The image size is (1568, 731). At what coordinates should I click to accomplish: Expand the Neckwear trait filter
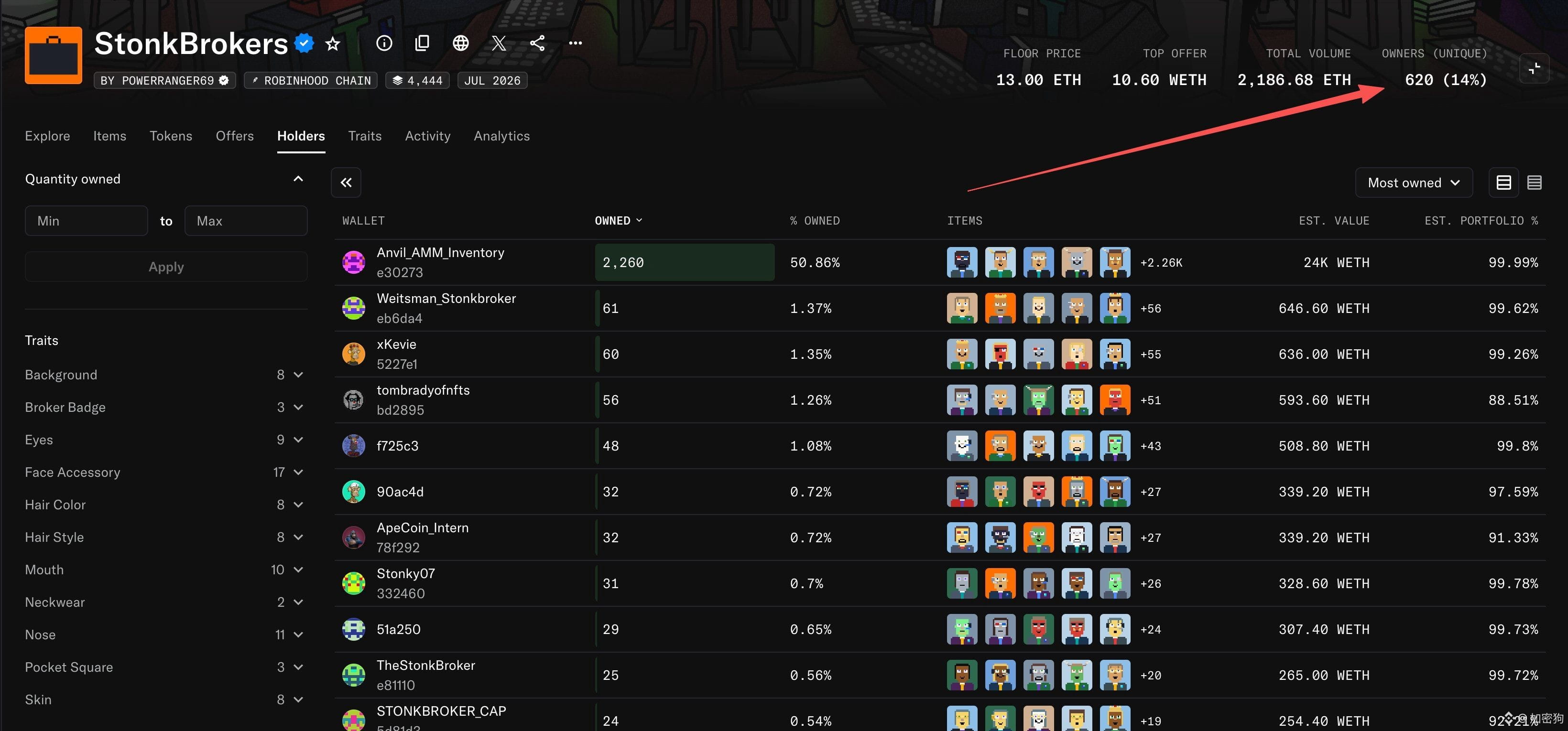click(298, 602)
